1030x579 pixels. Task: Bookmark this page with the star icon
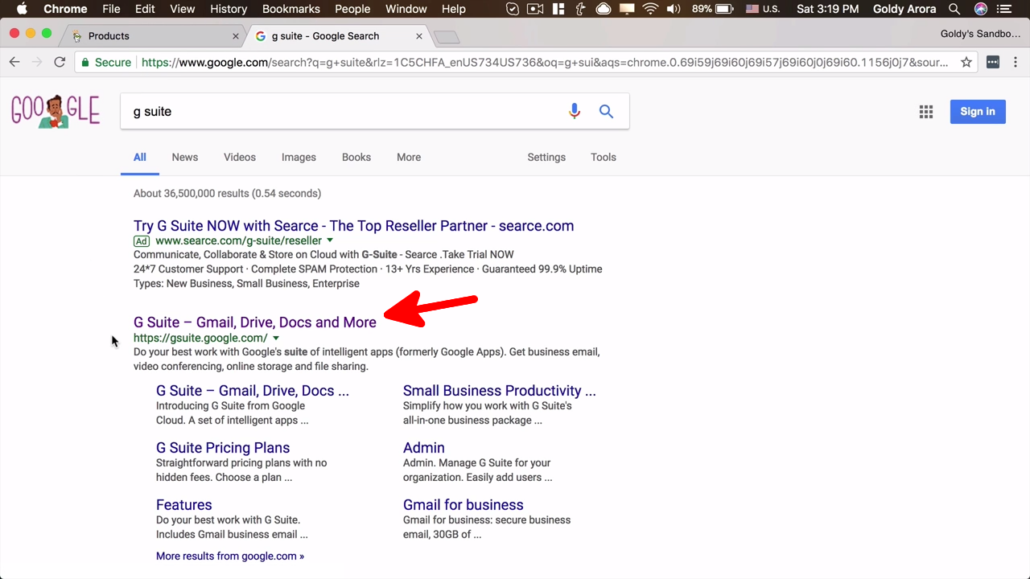pos(966,62)
